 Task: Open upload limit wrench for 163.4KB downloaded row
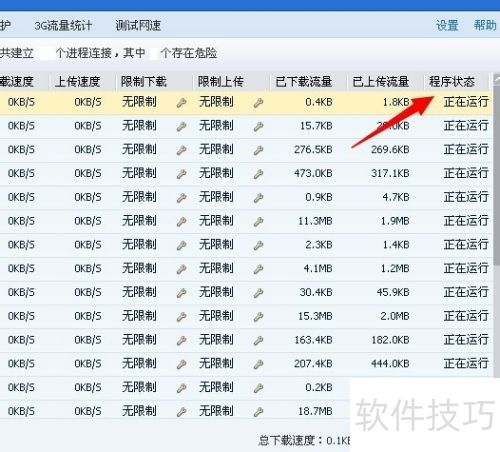pyautogui.click(x=258, y=340)
